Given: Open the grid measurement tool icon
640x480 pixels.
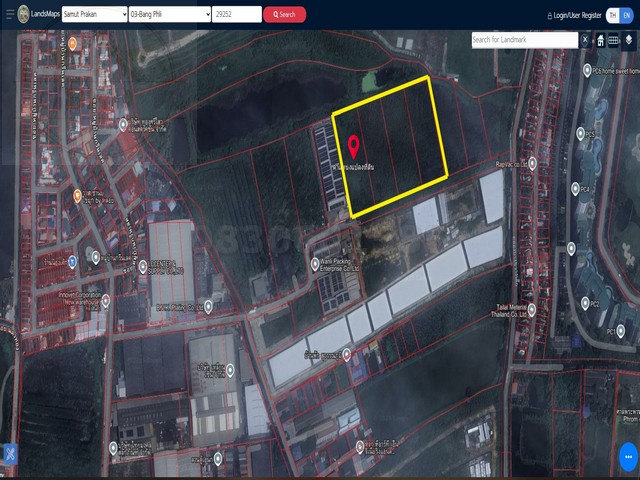Looking at the screenshot, I should (x=614, y=41).
